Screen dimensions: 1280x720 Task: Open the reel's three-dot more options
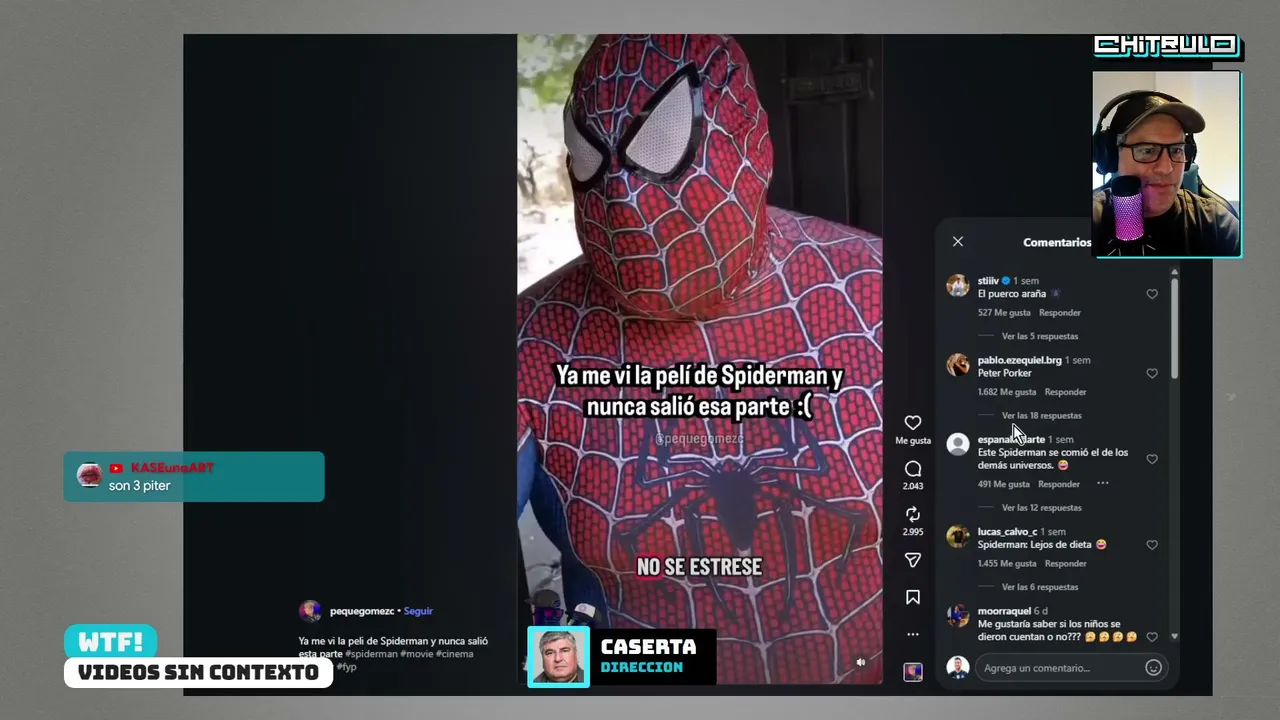(913, 634)
